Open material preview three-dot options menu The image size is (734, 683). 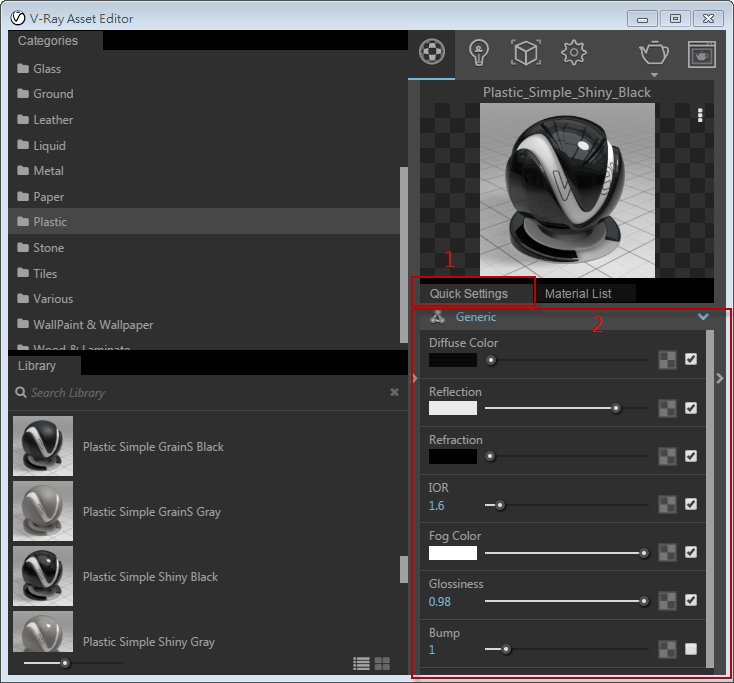click(700, 115)
